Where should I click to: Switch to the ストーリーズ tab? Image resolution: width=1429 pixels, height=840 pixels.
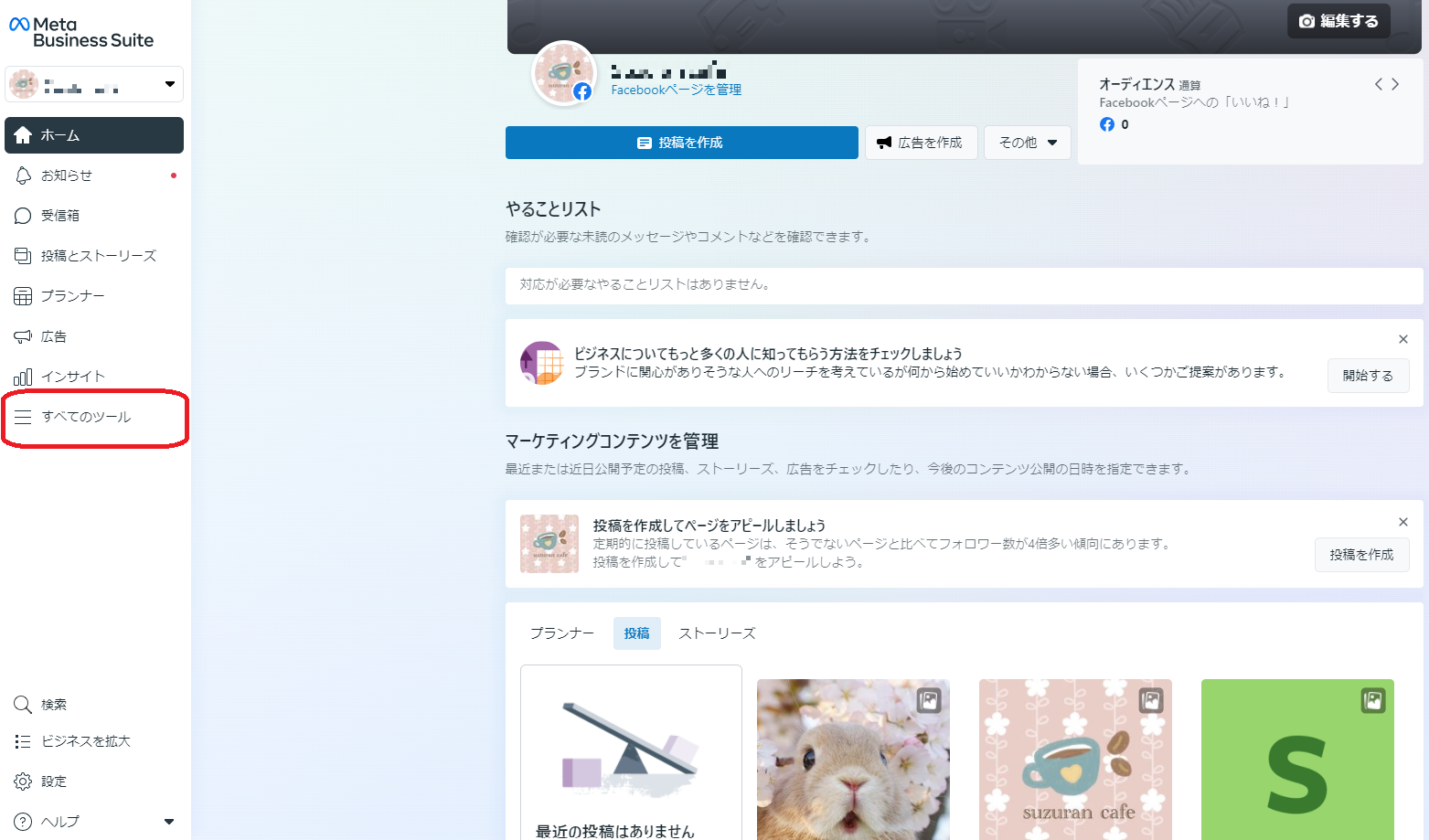pos(717,633)
